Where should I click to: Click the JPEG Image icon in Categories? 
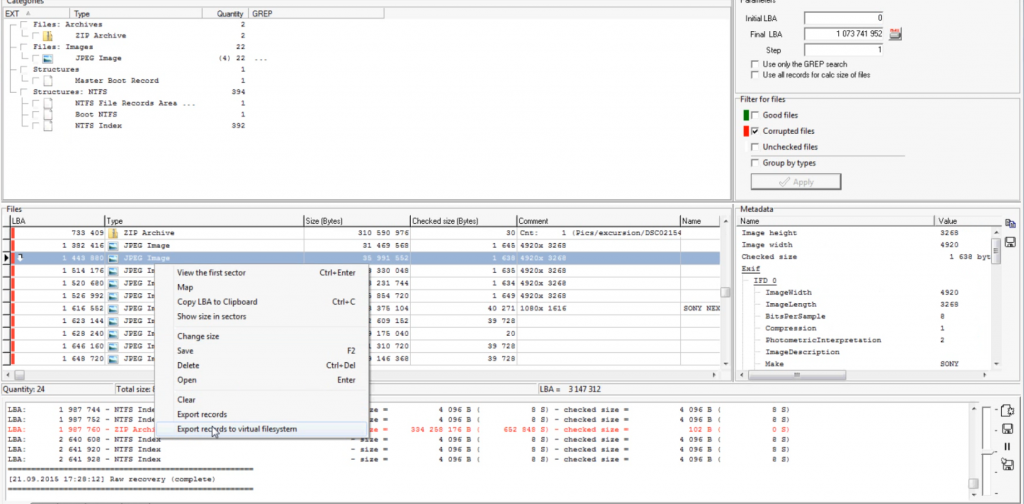tap(47, 58)
